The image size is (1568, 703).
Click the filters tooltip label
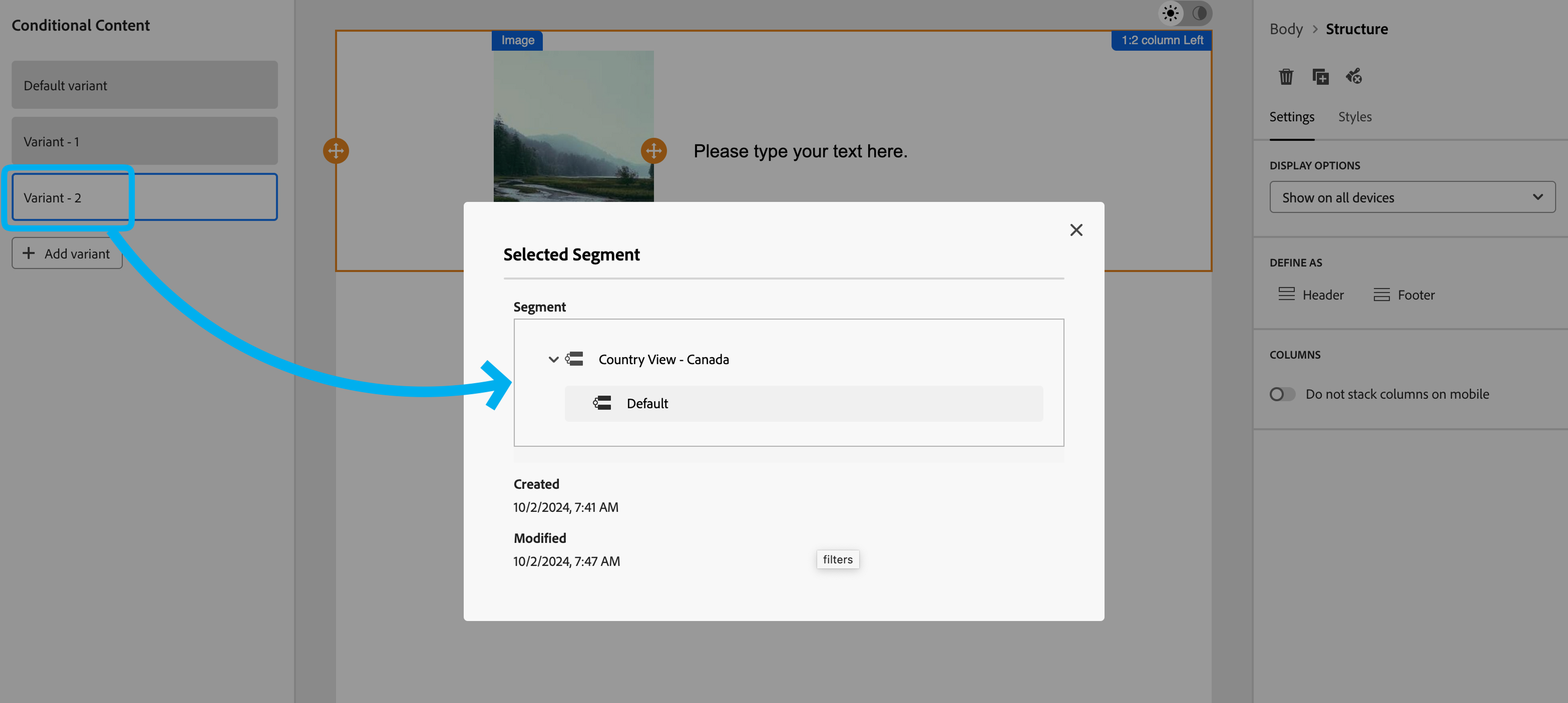[x=838, y=559]
